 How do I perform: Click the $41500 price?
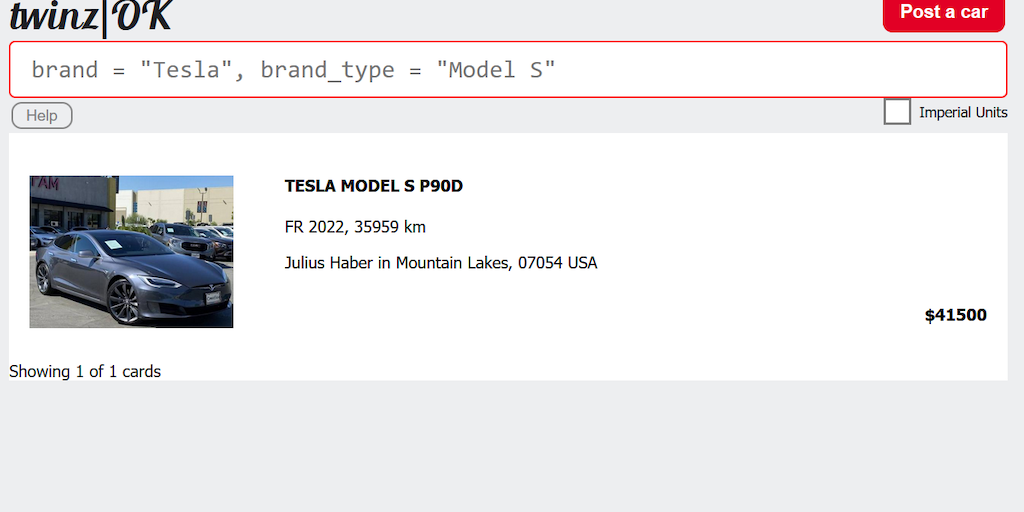(x=955, y=316)
